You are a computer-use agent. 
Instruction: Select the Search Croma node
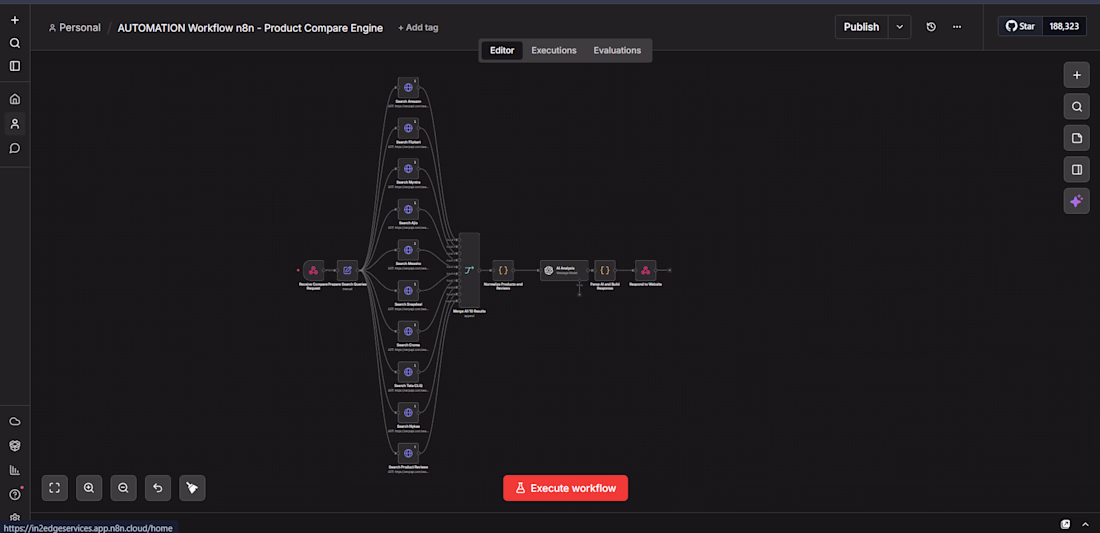(408, 332)
